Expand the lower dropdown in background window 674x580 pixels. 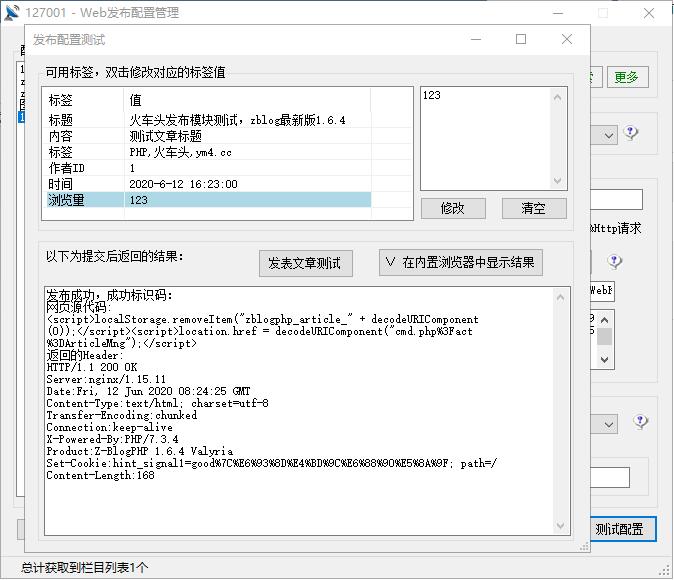click(x=609, y=425)
